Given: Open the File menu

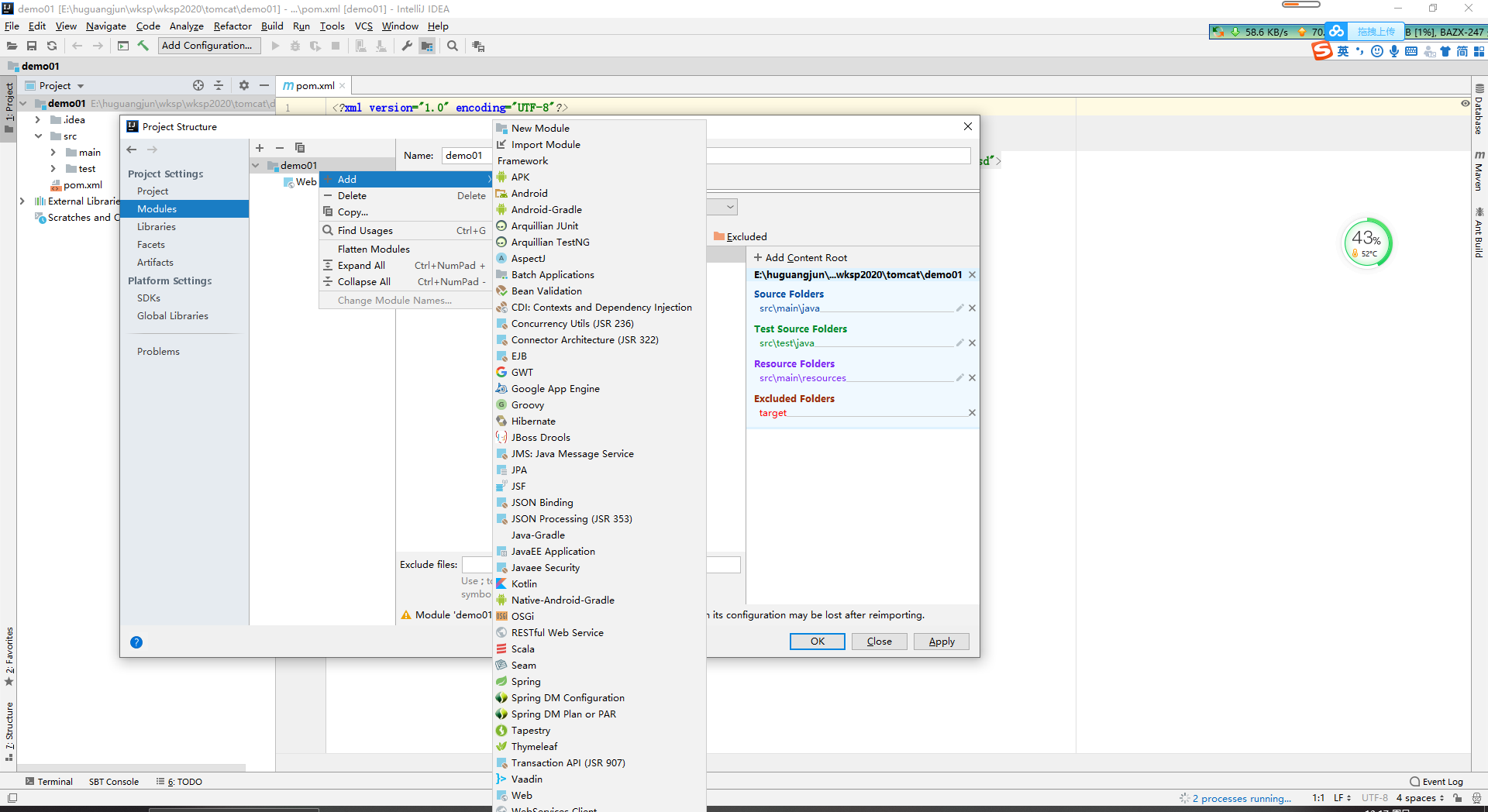Looking at the screenshot, I should coord(12,26).
